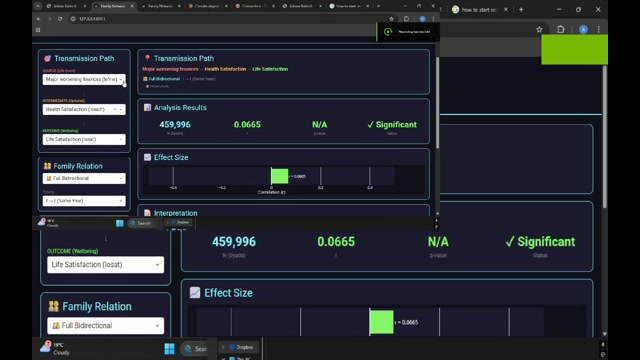640x360 pixels.
Task: Click the green effect bar in small window
Action: 280,176
